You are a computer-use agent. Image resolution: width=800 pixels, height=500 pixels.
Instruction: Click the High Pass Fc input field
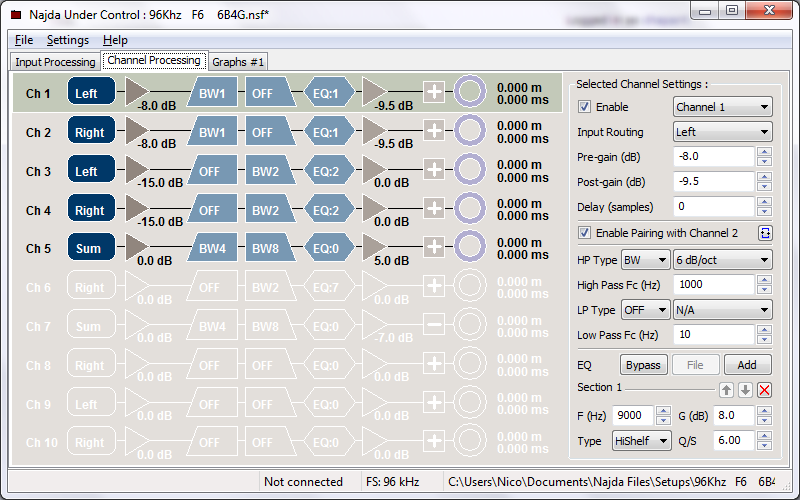coord(714,285)
